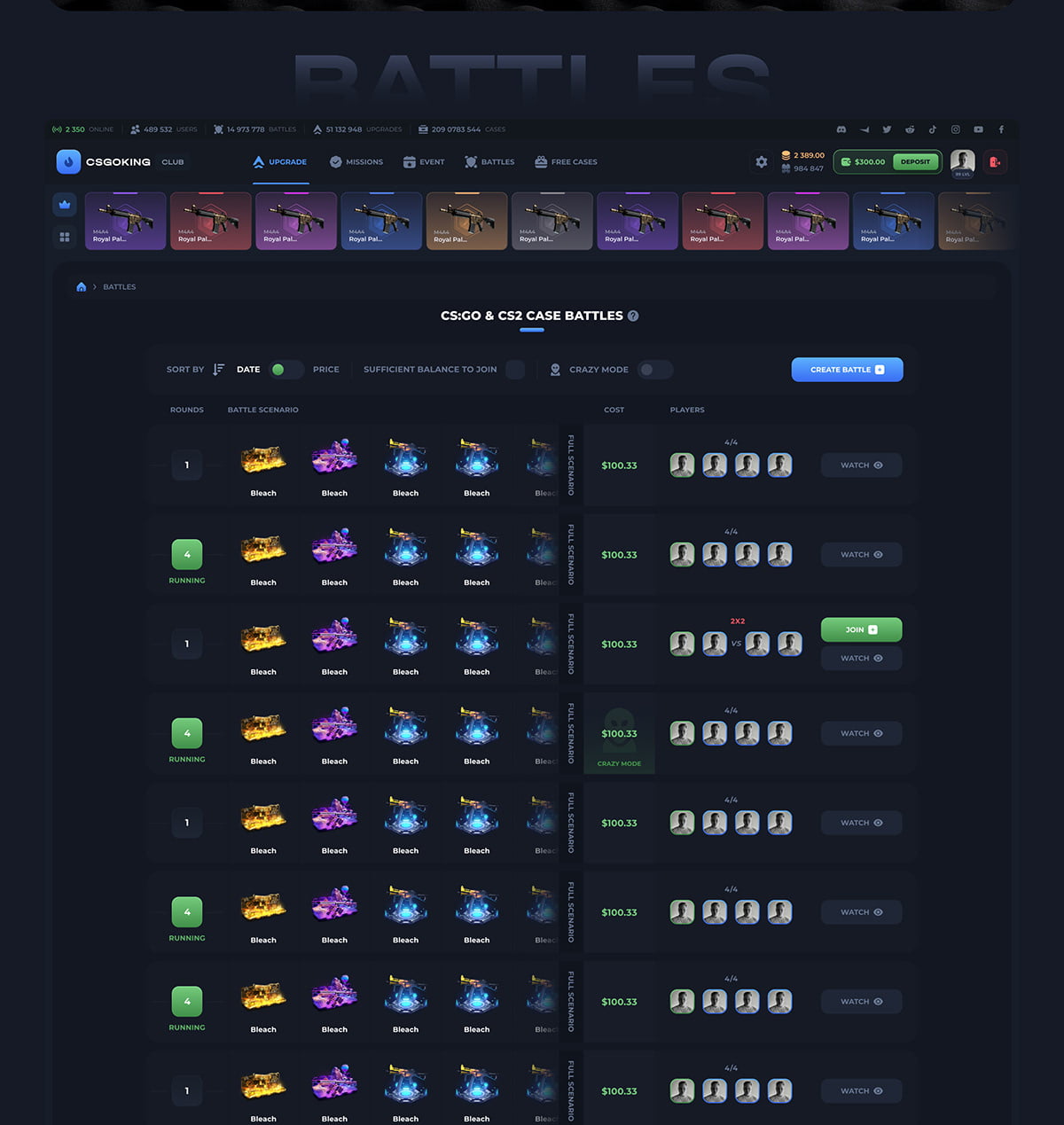Click the home breadcrumb icon
Viewport: 1064px width, 1125px height.
click(x=82, y=287)
